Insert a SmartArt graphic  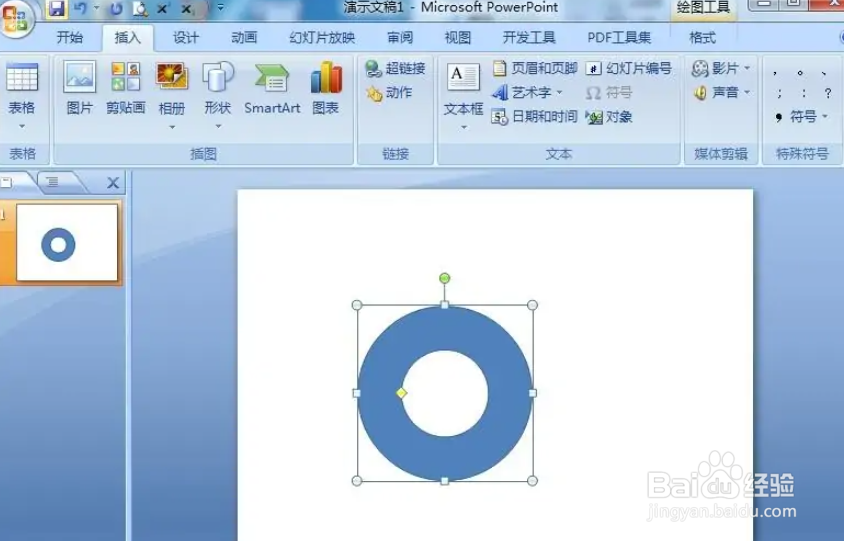(272, 88)
